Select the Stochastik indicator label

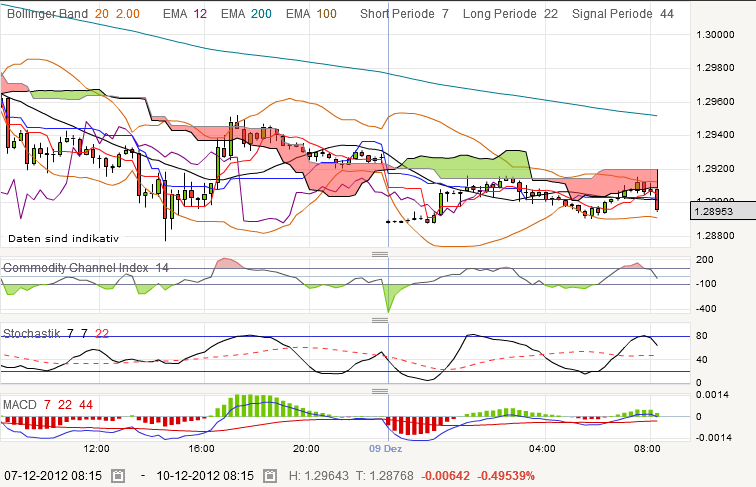(31, 333)
